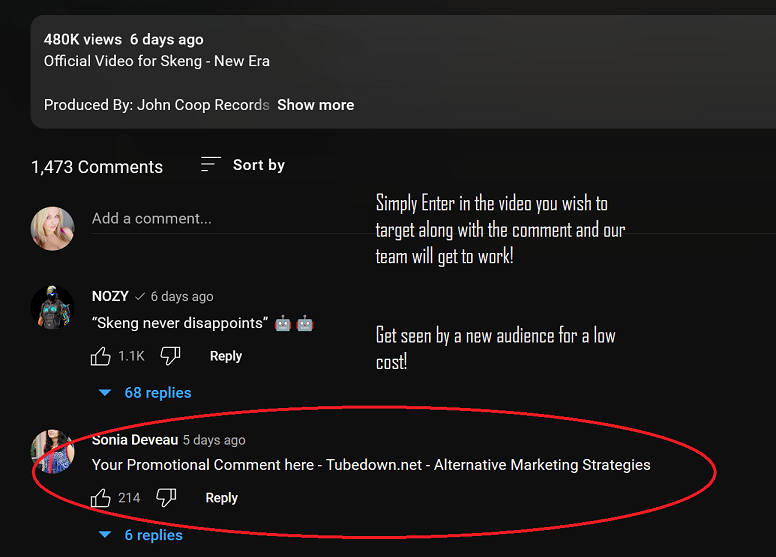Open the Sort by comments menu
The image size is (776, 557).
tap(243, 165)
